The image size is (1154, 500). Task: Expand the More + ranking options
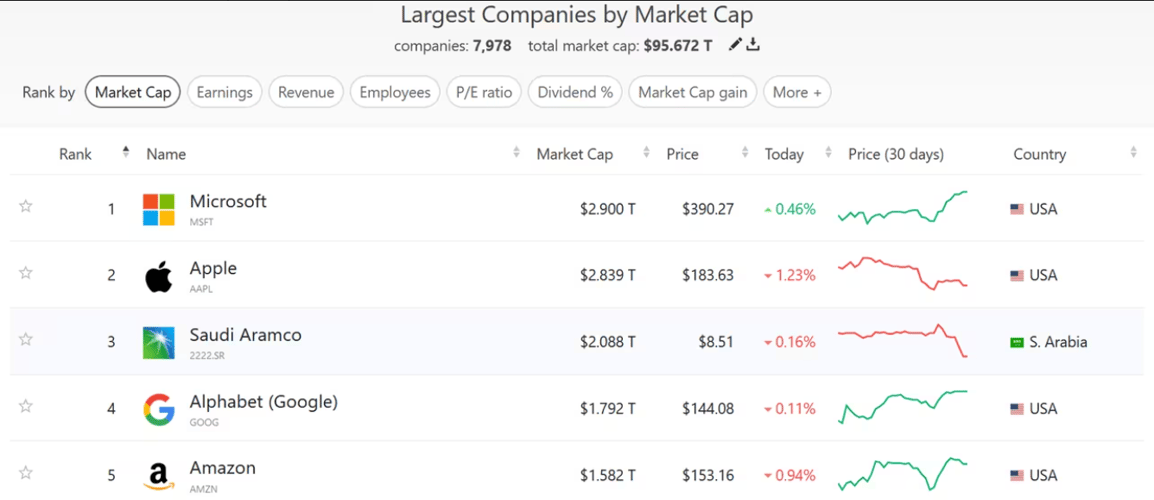click(797, 92)
